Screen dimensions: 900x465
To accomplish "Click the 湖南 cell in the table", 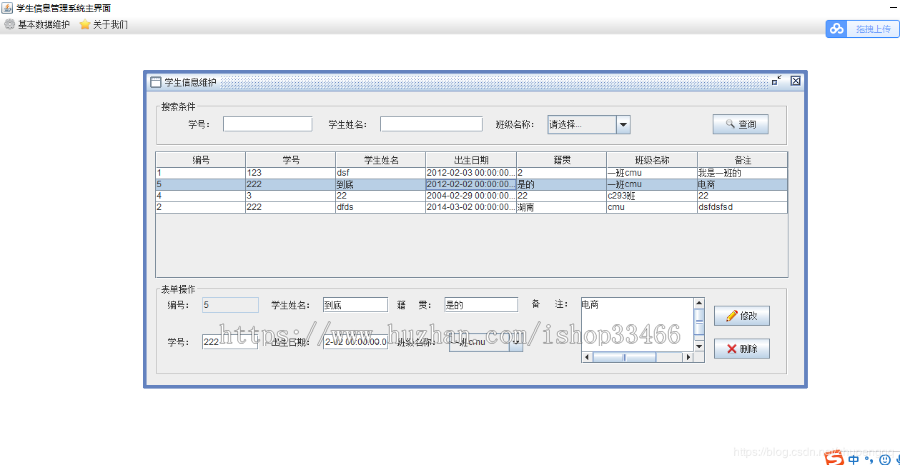I will click(561, 207).
